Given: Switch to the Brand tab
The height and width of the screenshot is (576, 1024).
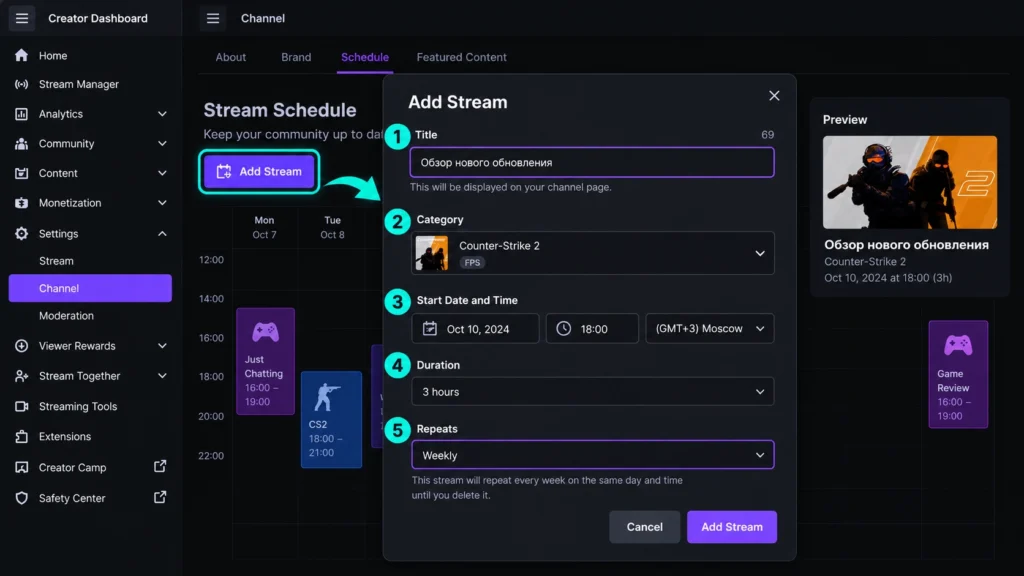Looking at the screenshot, I should [x=296, y=57].
